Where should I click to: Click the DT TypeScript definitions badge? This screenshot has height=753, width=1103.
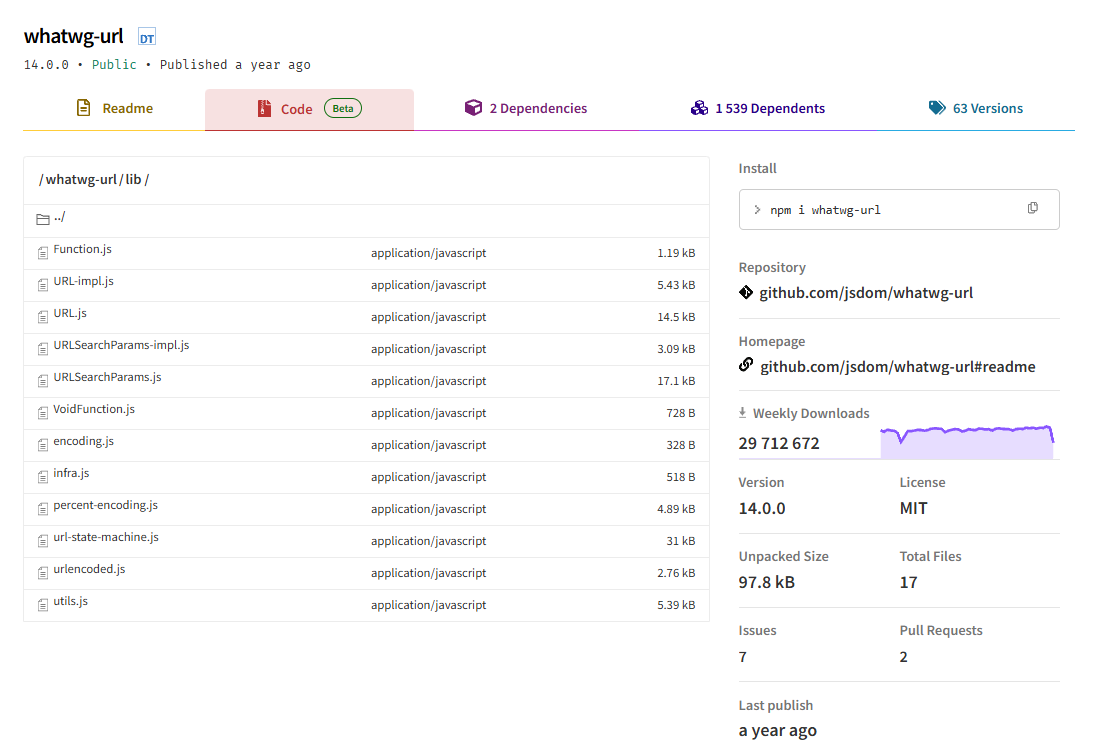point(147,38)
